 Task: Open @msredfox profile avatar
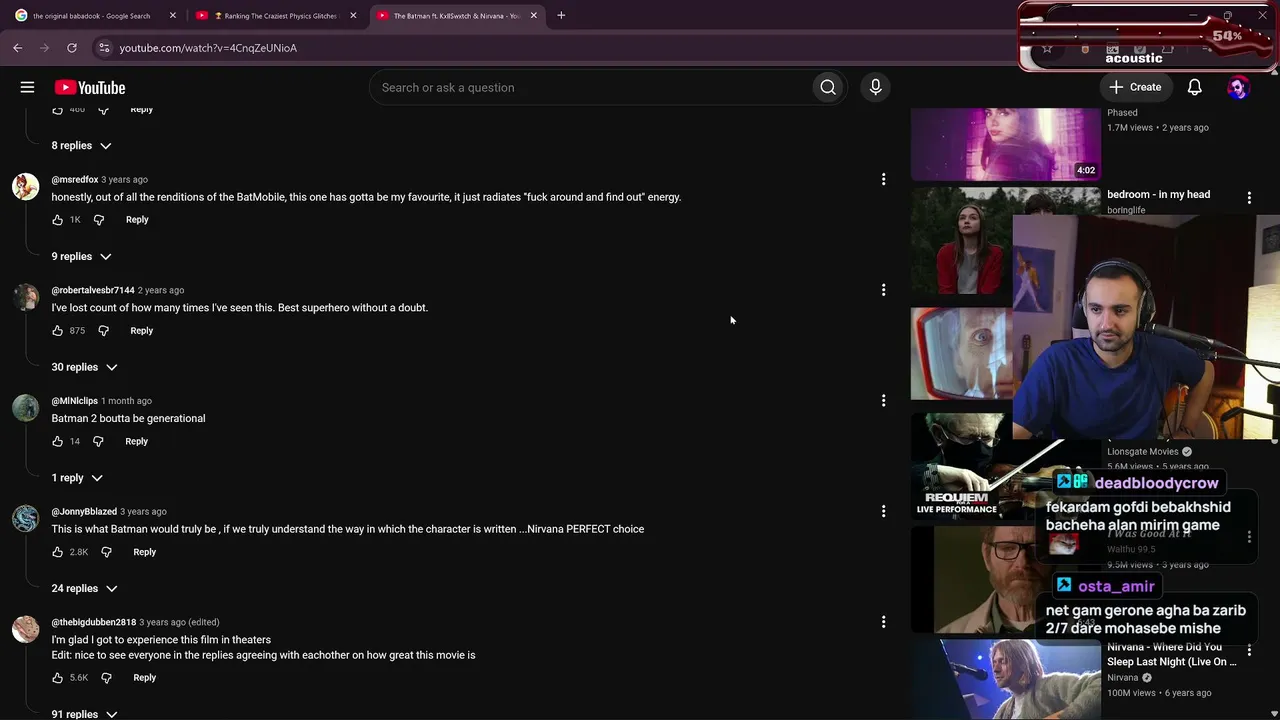25,186
